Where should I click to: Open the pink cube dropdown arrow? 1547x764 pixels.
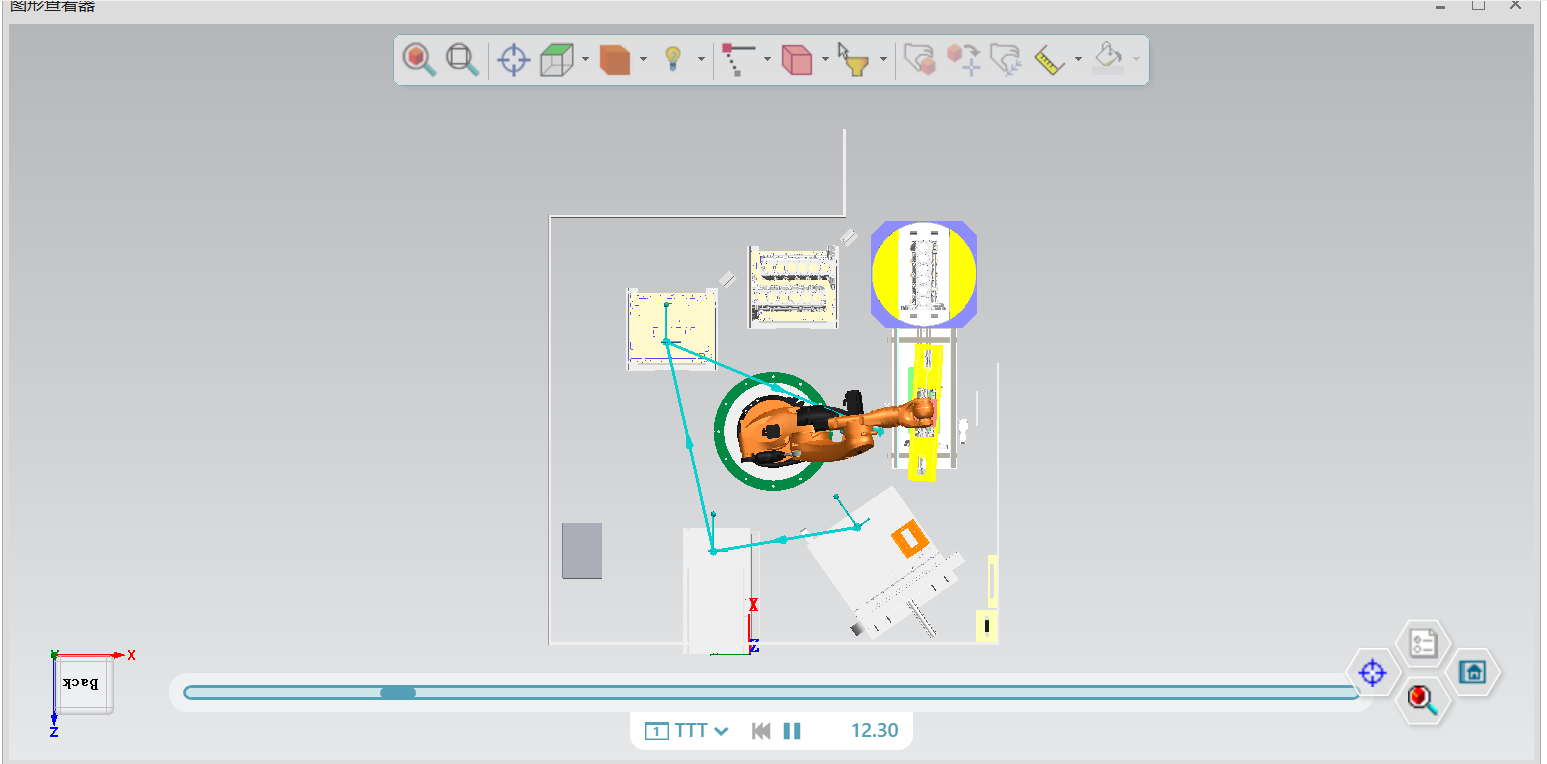pyautogui.click(x=825, y=60)
